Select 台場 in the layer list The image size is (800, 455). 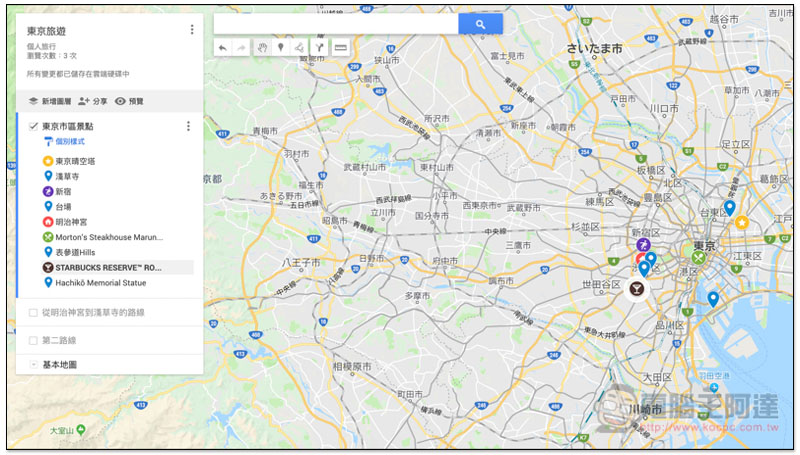point(63,207)
